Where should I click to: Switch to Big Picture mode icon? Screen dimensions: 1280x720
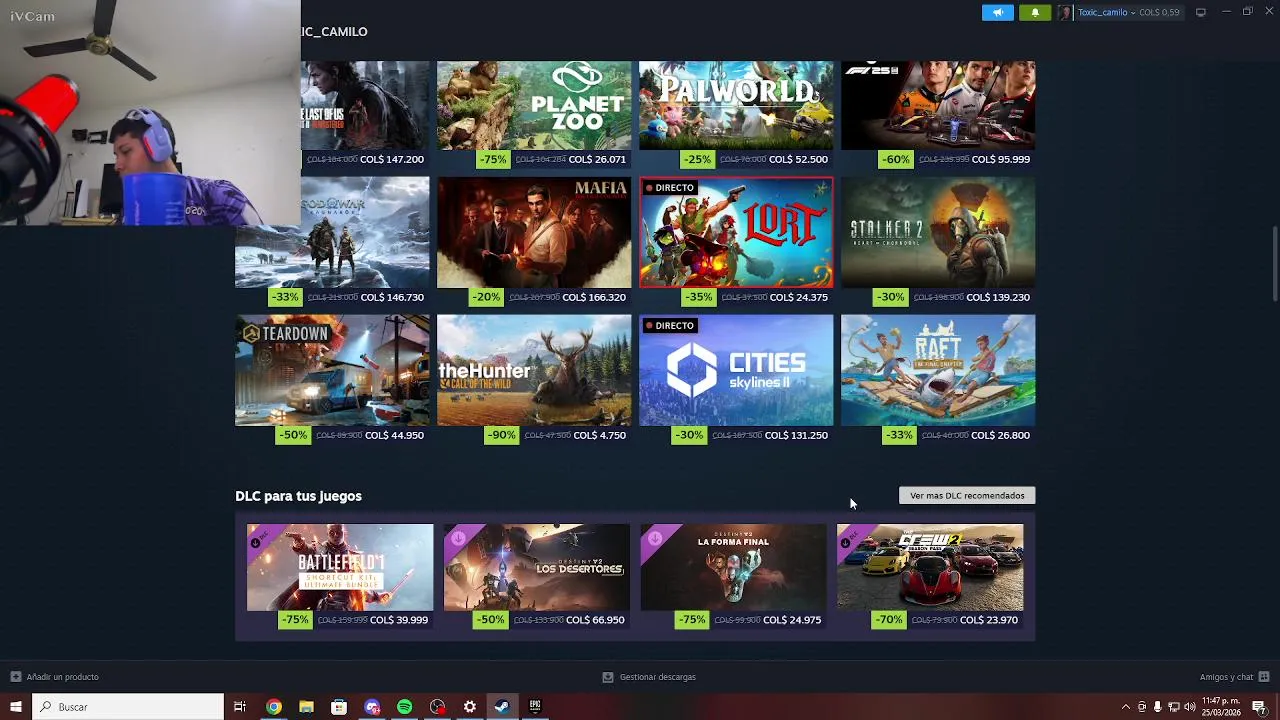tap(1201, 12)
